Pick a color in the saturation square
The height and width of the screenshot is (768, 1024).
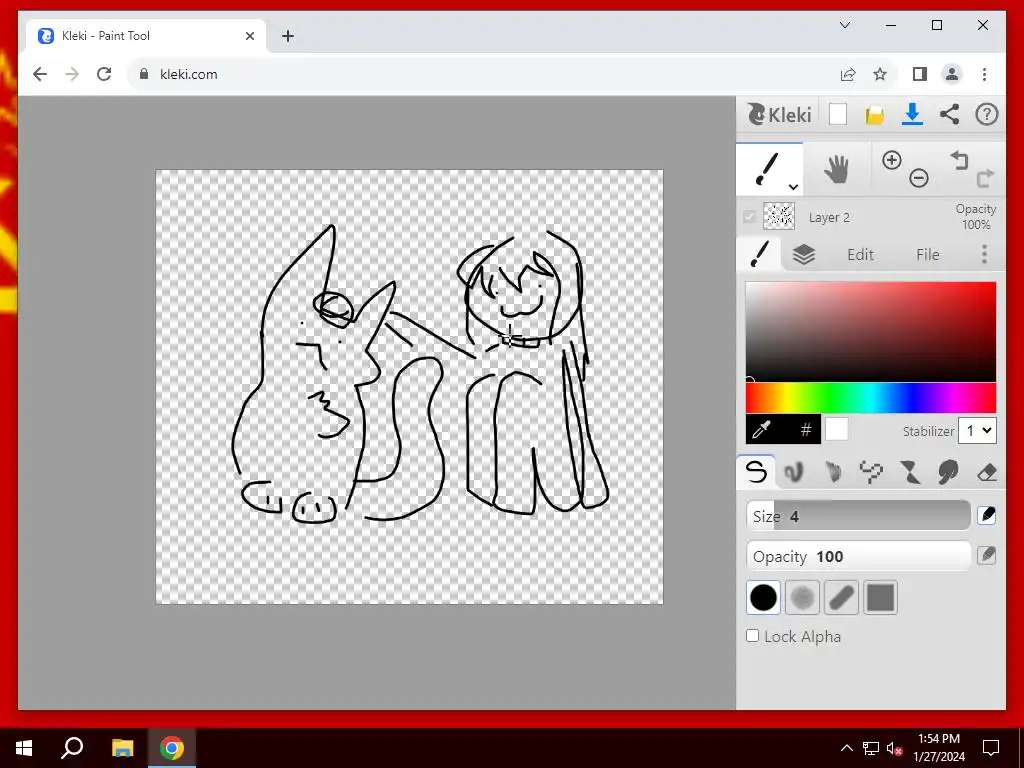[871, 332]
